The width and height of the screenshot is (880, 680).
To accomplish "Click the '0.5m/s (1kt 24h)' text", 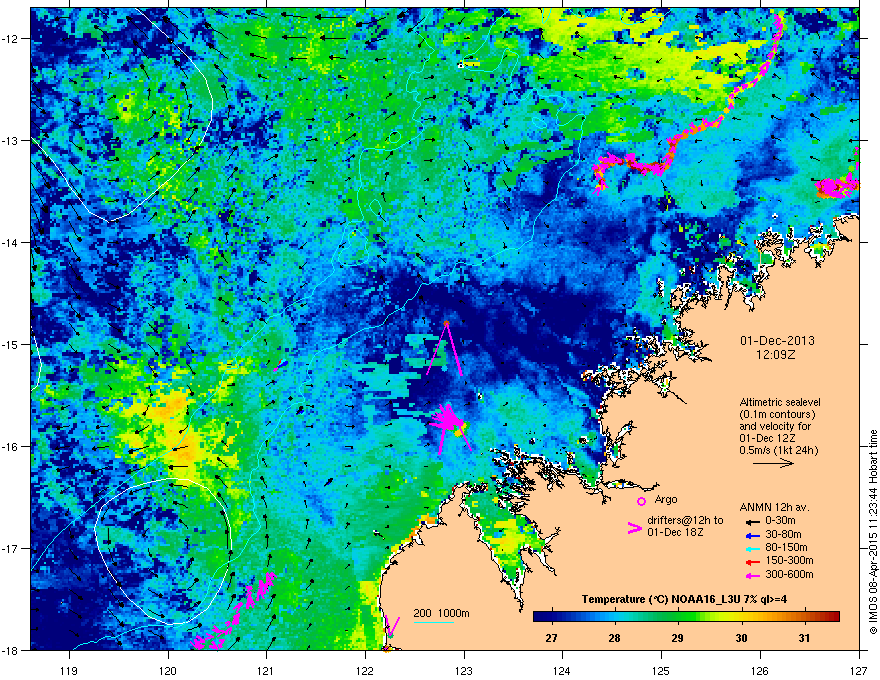I will (x=779, y=451).
